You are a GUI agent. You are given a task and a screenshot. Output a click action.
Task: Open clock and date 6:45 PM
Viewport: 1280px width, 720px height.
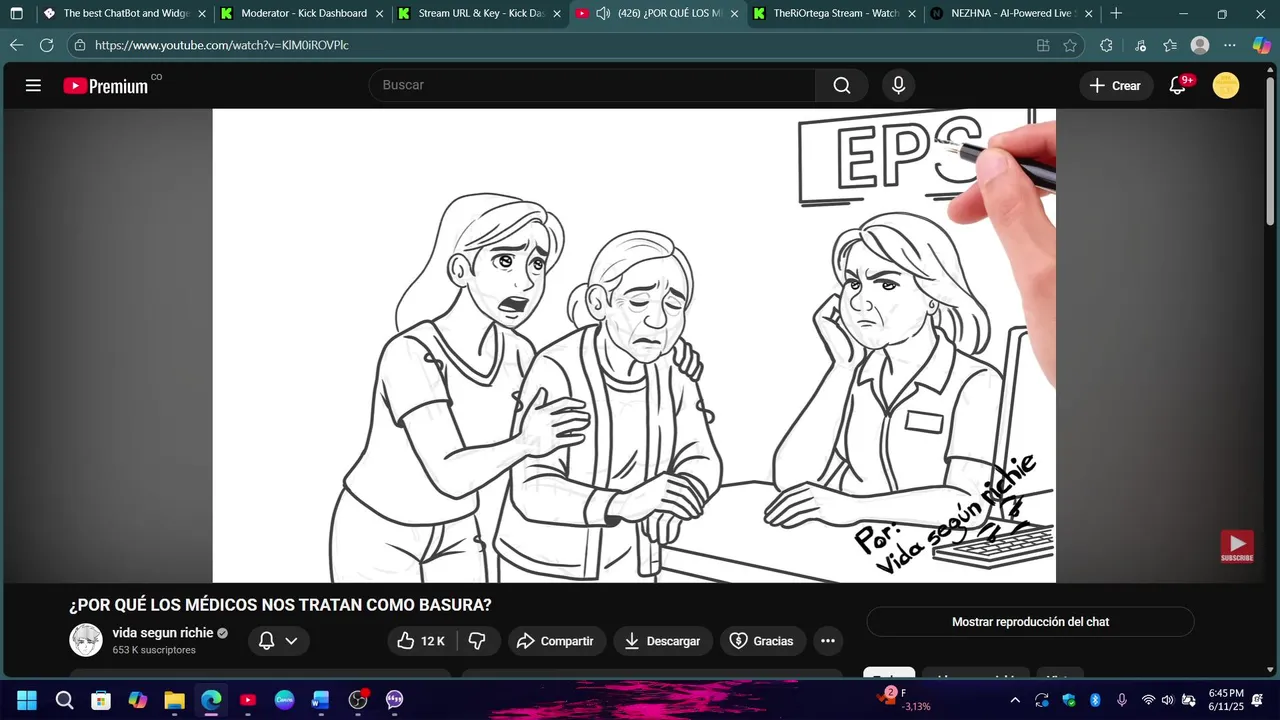click(x=1226, y=700)
